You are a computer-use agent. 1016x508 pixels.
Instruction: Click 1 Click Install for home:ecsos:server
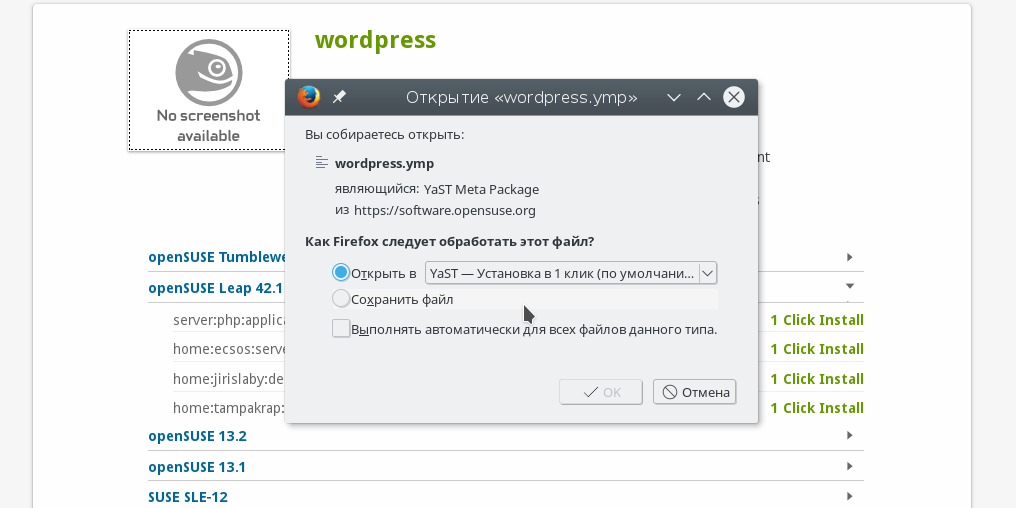816,349
